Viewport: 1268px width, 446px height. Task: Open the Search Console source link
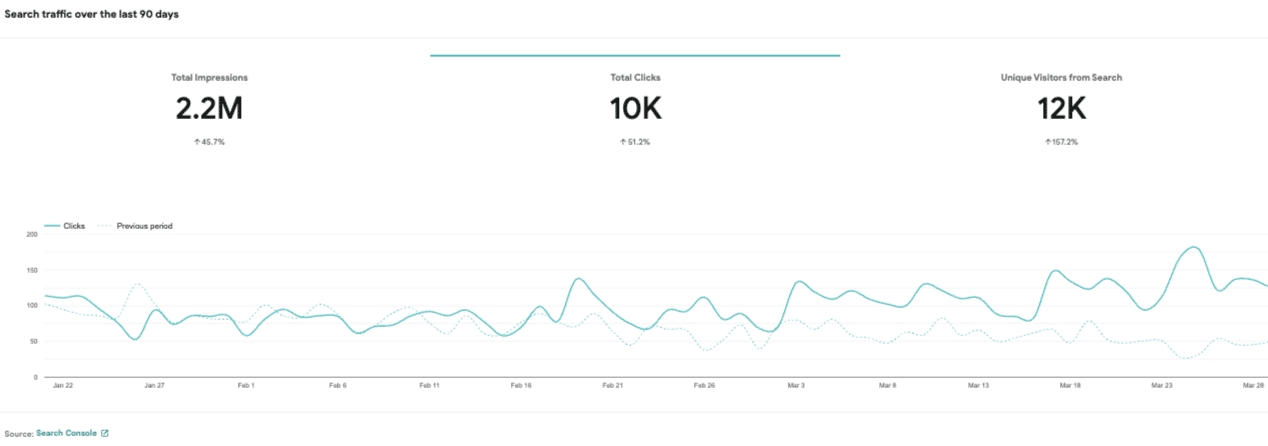66,433
